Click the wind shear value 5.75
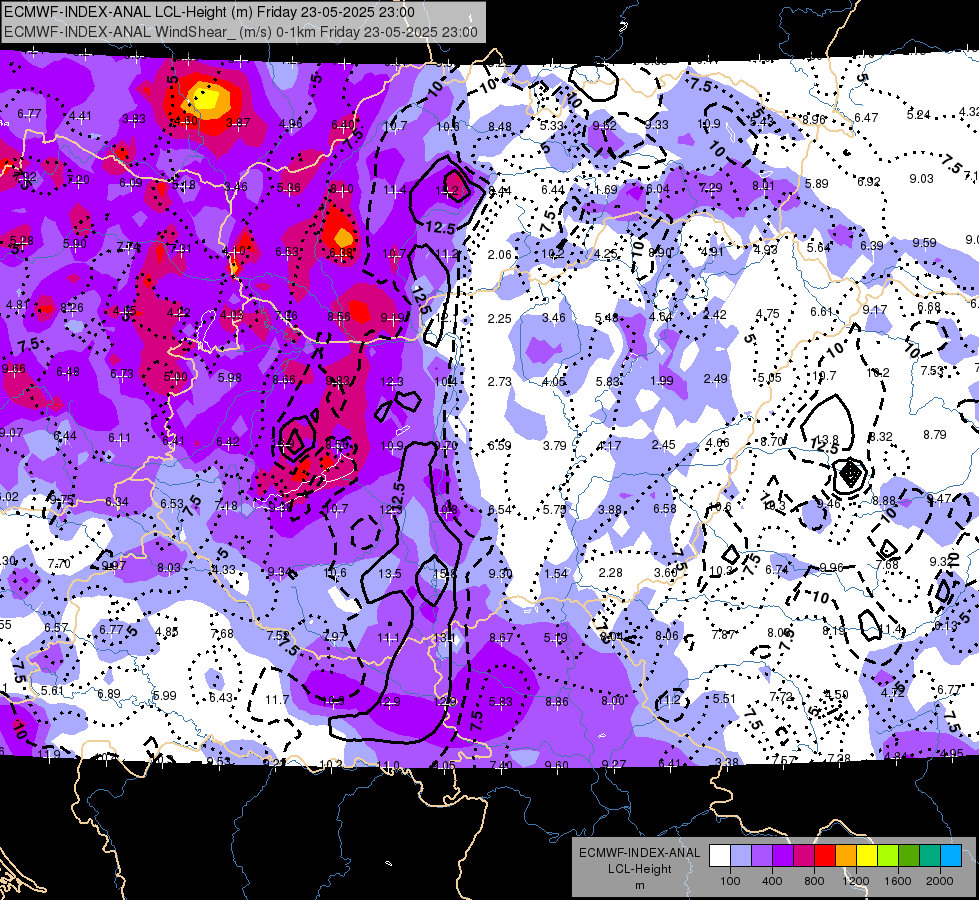Image resolution: width=979 pixels, height=900 pixels. click(x=554, y=510)
